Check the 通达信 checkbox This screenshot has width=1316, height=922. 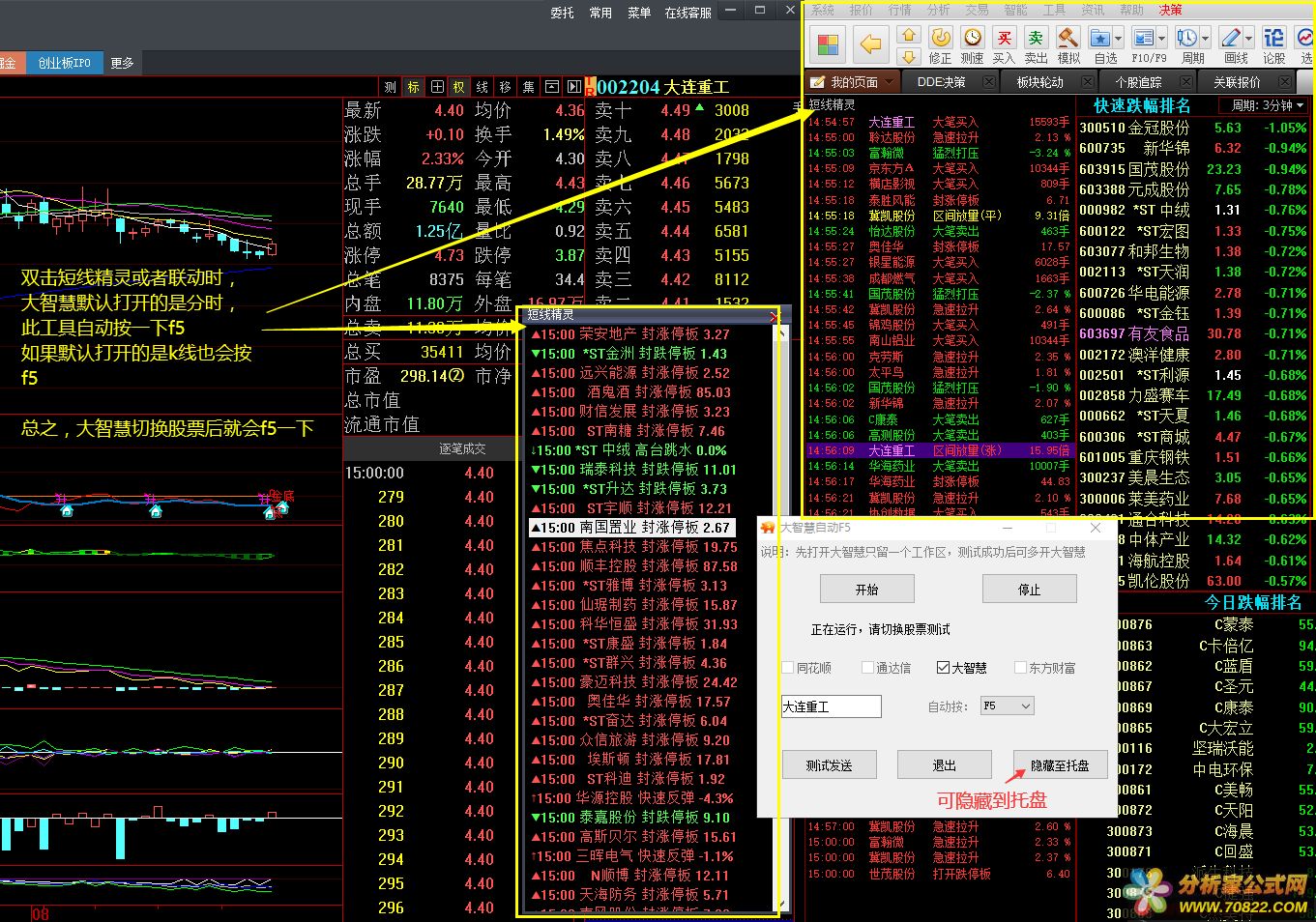point(867,668)
